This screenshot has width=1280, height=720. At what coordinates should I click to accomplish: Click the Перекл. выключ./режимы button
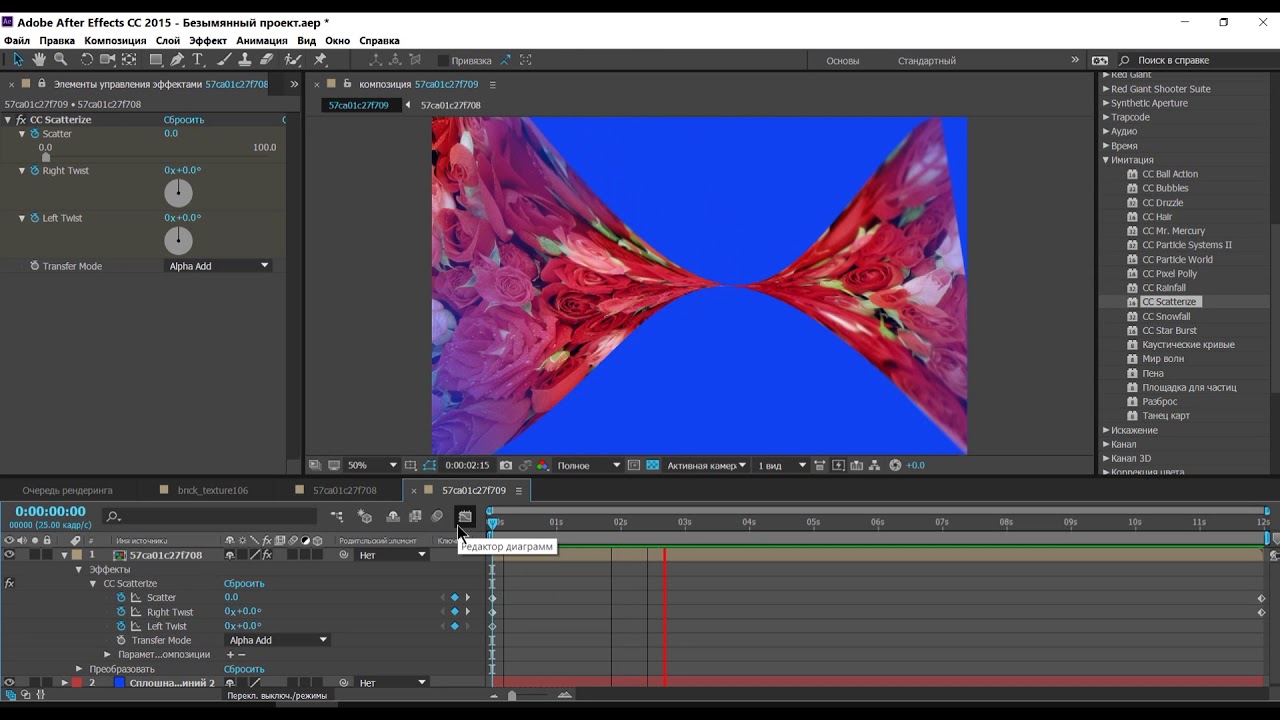(277, 695)
